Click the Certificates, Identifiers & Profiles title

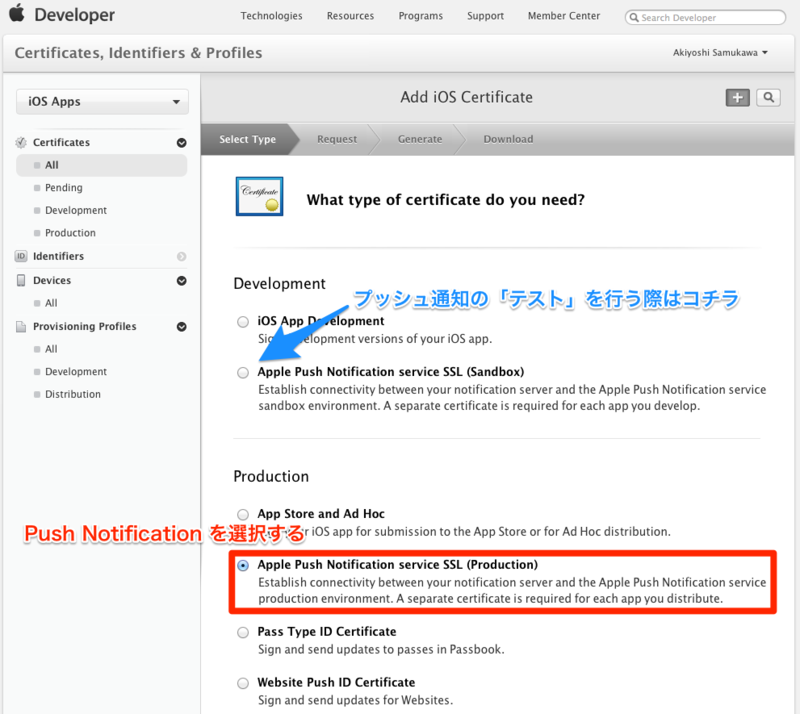[x=138, y=53]
